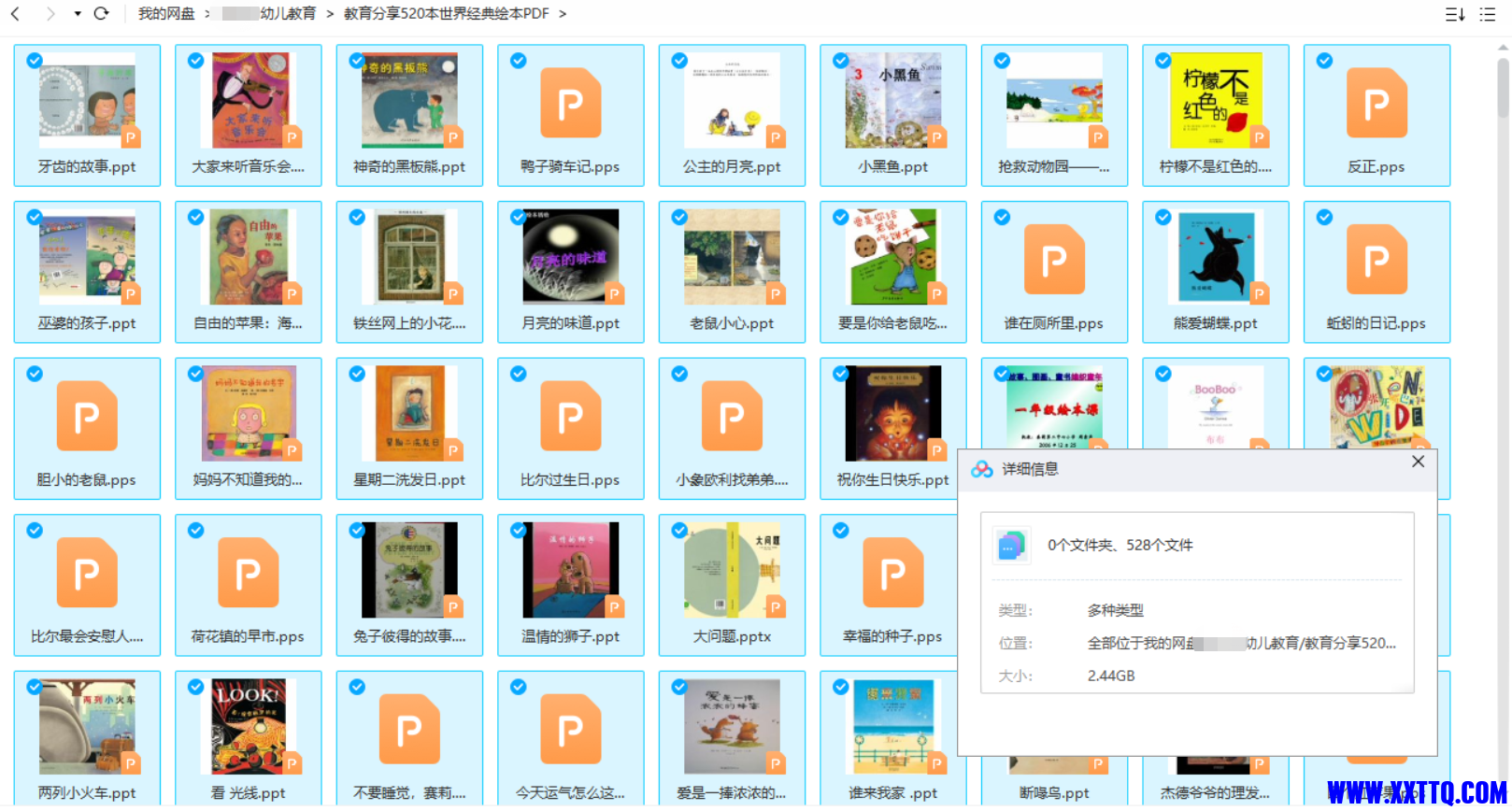
Task: Select the 蚯蚓的日记.pps file icon
Action: pos(1376,259)
